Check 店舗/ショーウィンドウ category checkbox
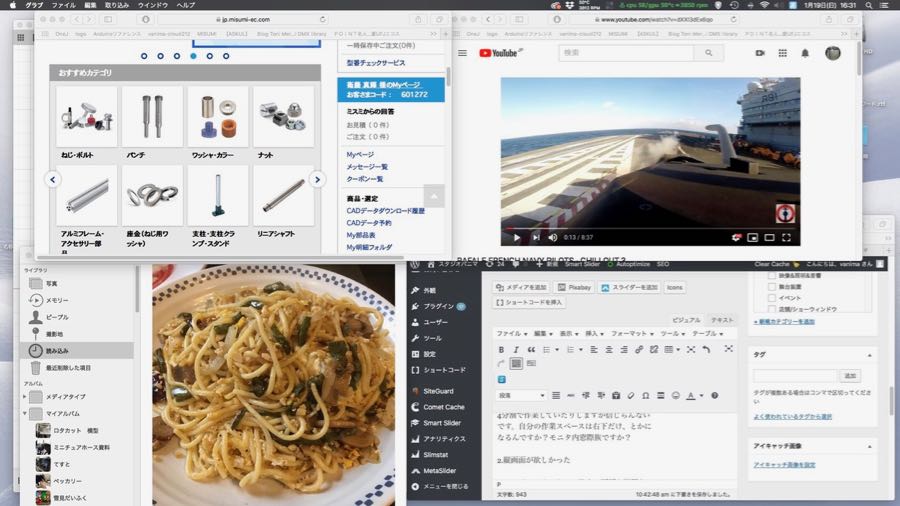Viewport: 900px width, 506px height. (x=771, y=309)
